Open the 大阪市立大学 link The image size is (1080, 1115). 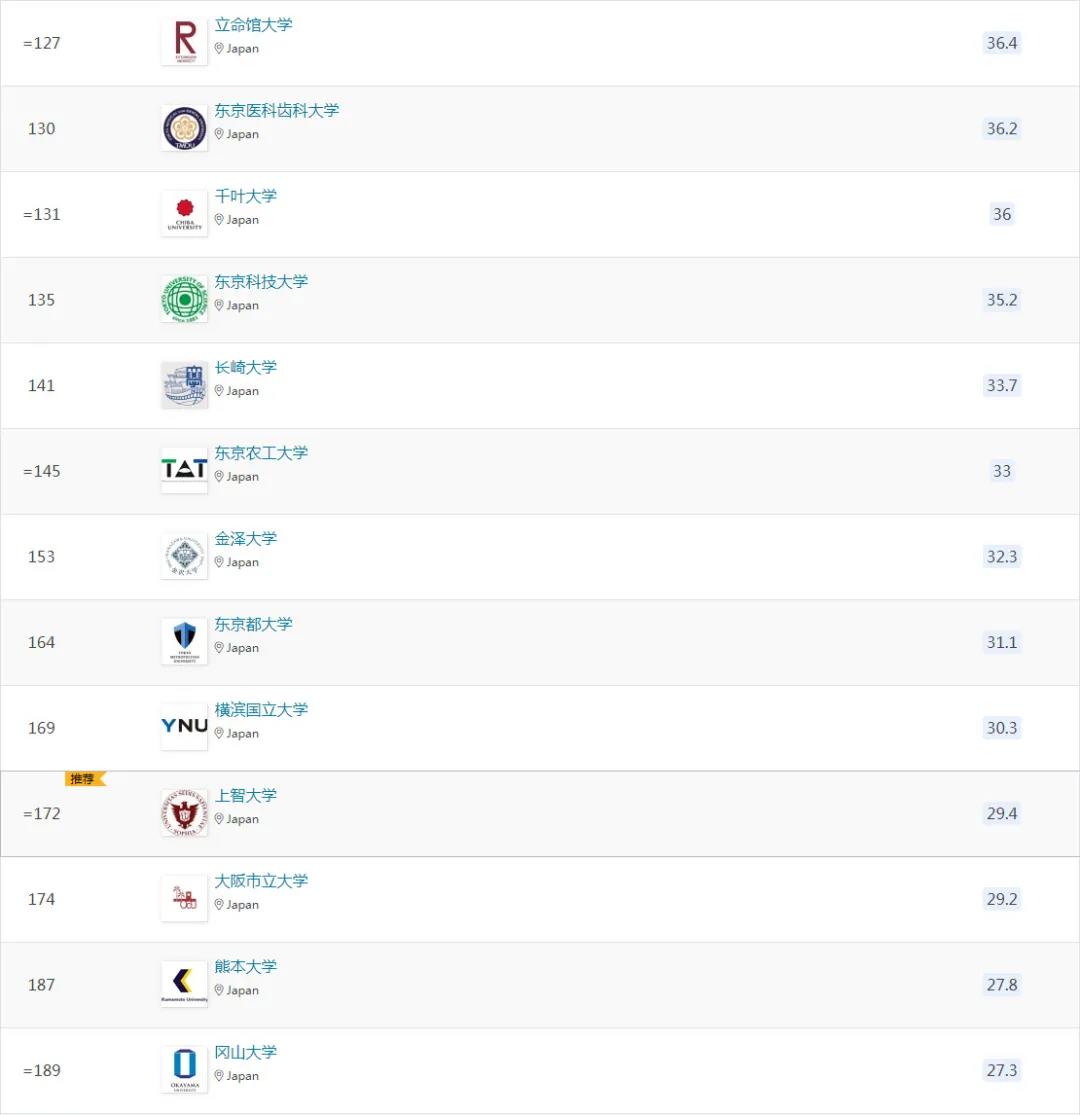click(262, 881)
